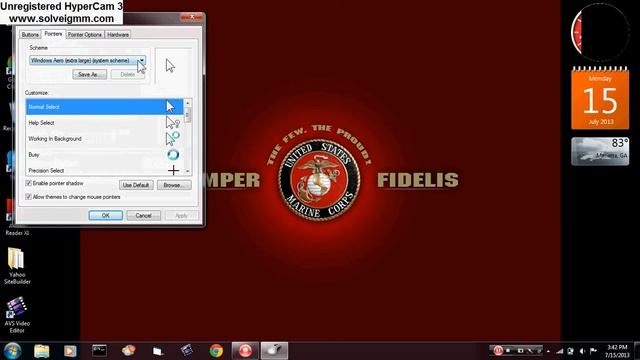Show hidden tray icons arrow
640x360 pixels.
(x=548, y=351)
